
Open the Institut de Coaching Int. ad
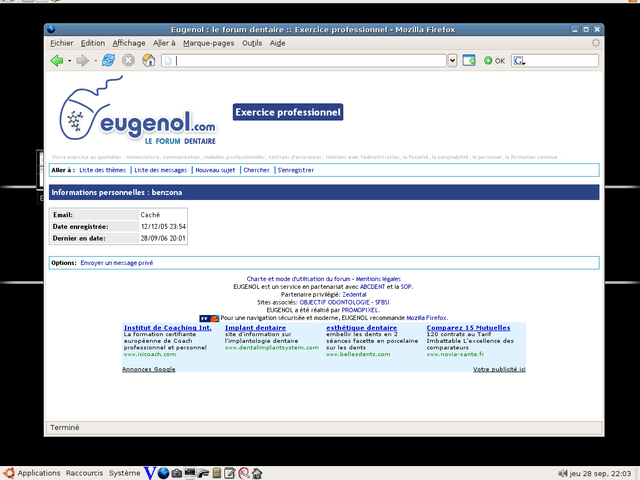(x=168, y=328)
